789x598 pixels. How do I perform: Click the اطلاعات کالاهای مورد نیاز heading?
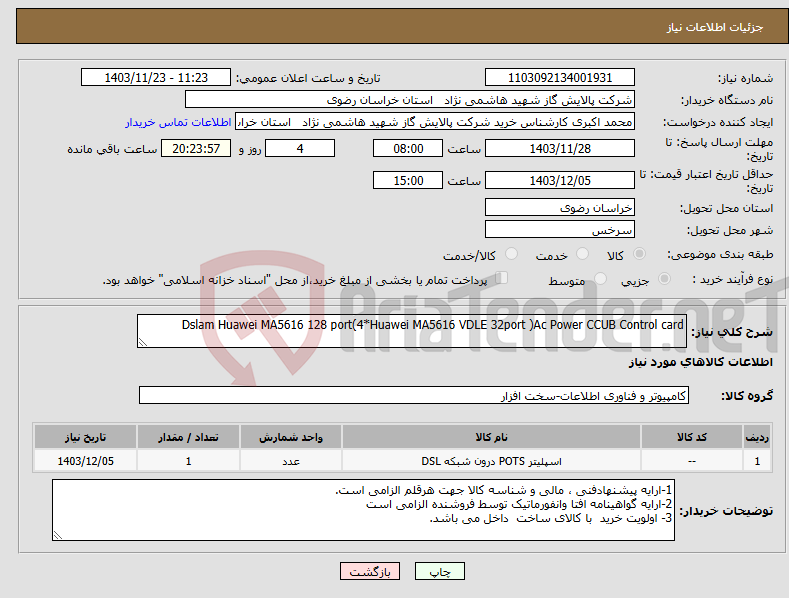point(700,362)
